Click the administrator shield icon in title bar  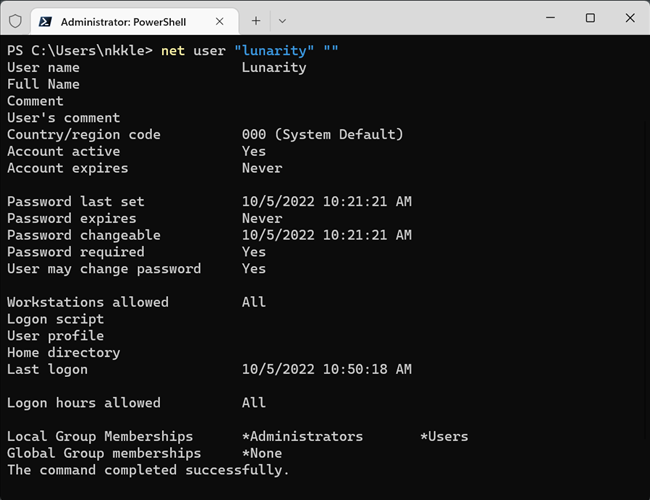point(15,20)
